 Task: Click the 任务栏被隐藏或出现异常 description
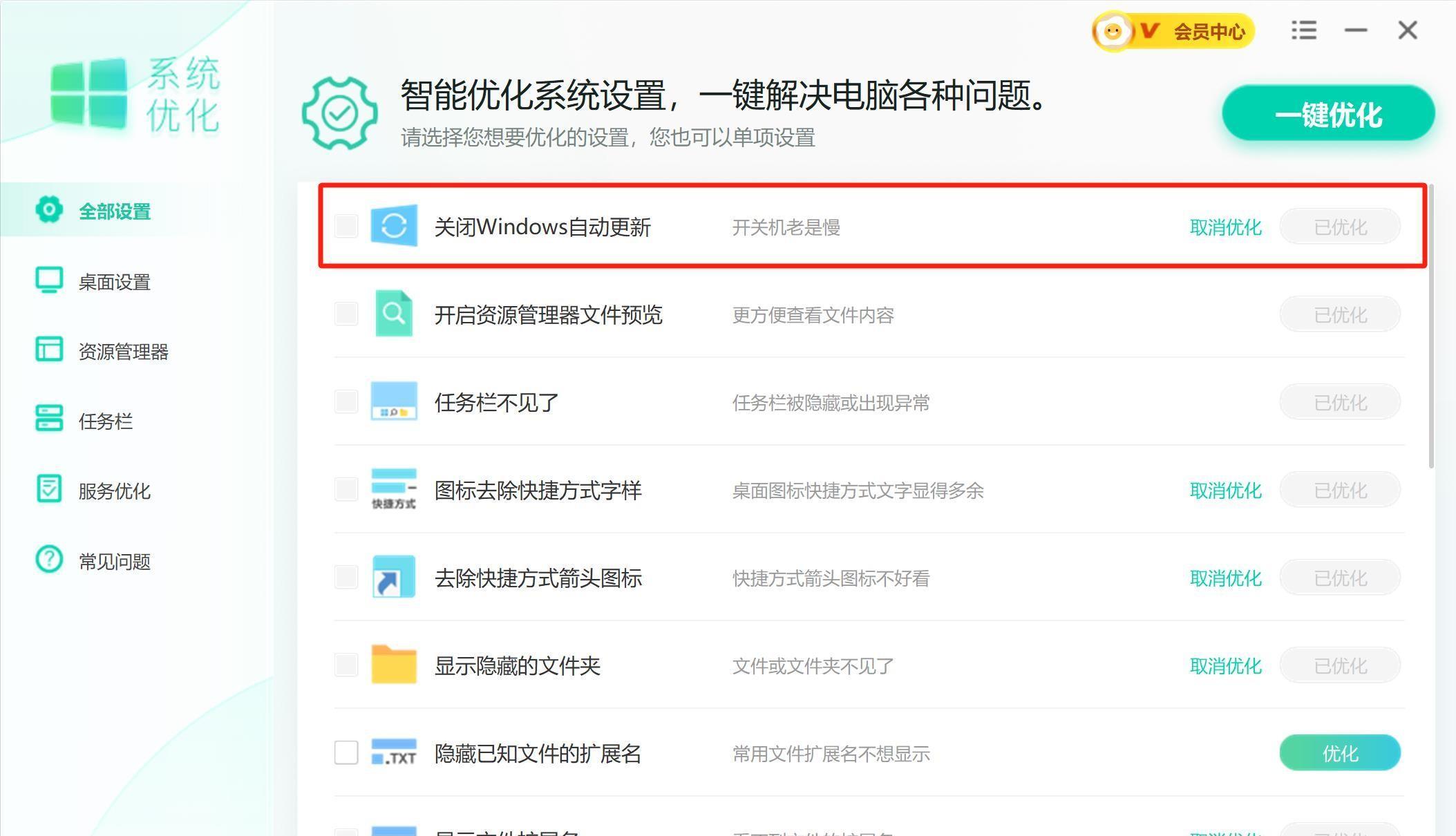tap(831, 403)
